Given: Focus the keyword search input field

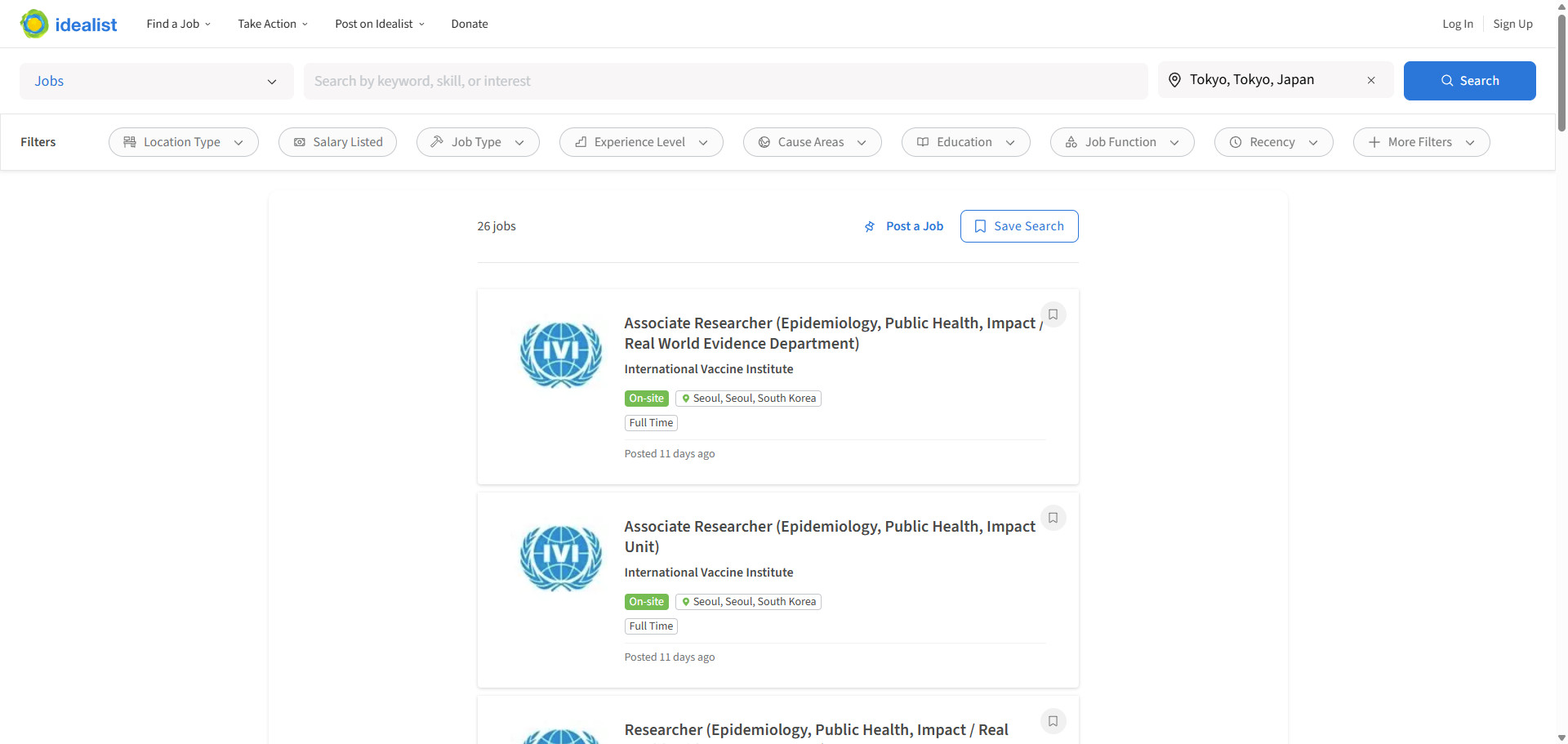Looking at the screenshot, I should (x=725, y=81).
